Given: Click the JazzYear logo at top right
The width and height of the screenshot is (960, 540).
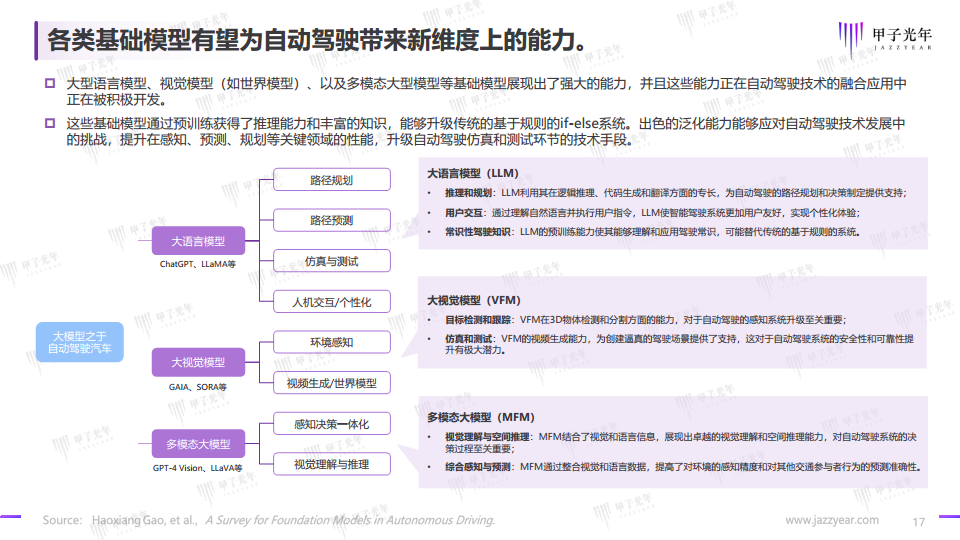Looking at the screenshot, I should click(x=885, y=39).
